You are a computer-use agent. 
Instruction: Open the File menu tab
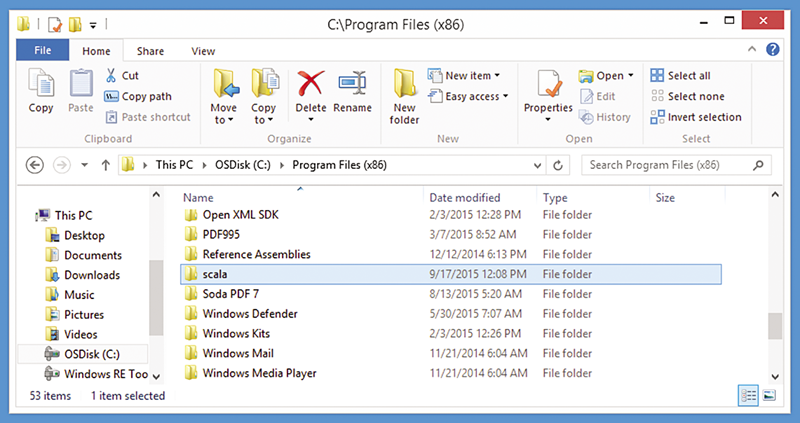(42, 51)
